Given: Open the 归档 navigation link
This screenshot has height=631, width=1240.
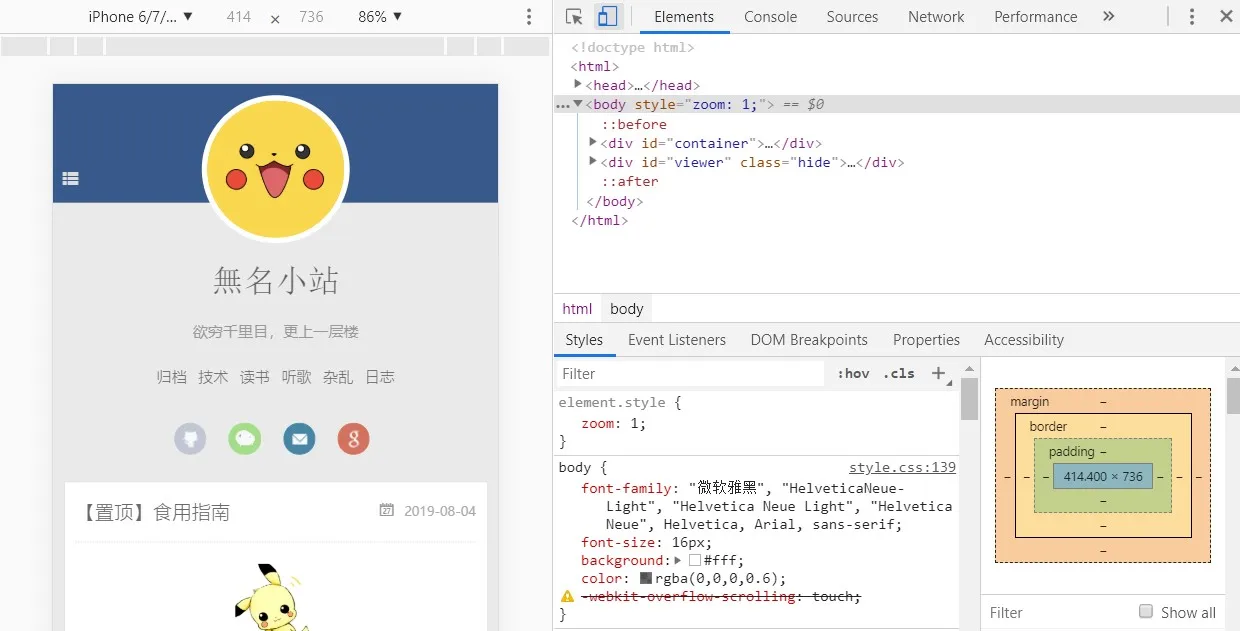Looking at the screenshot, I should pyautogui.click(x=171, y=377).
